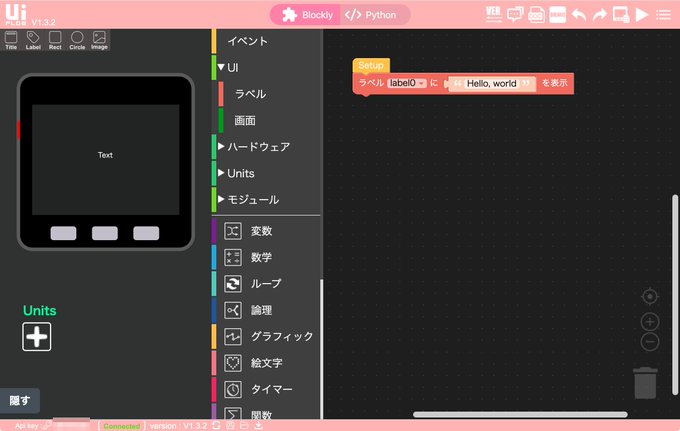
Task: Select the Circle shape tool
Action: (77, 40)
